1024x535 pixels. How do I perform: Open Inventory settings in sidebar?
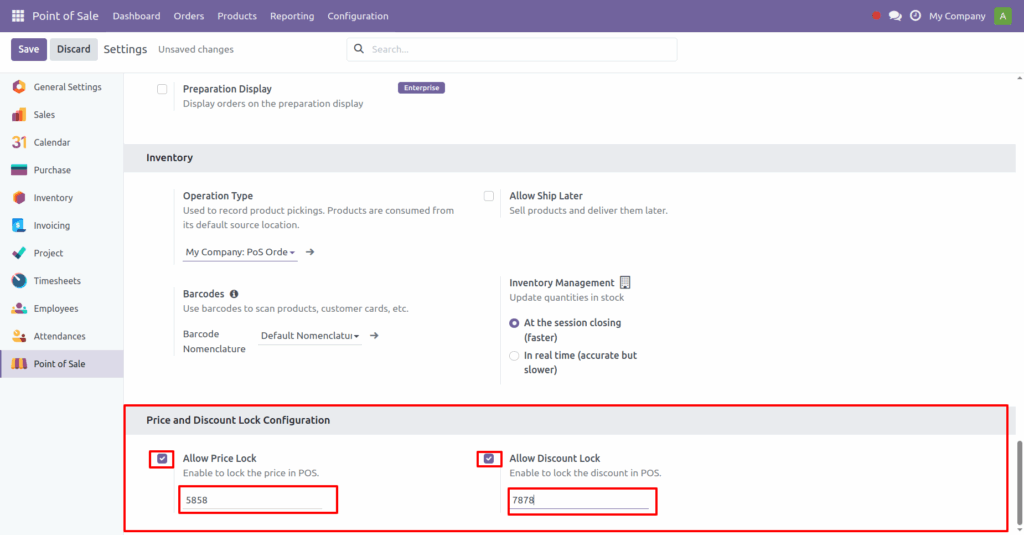click(x=53, y=198)
